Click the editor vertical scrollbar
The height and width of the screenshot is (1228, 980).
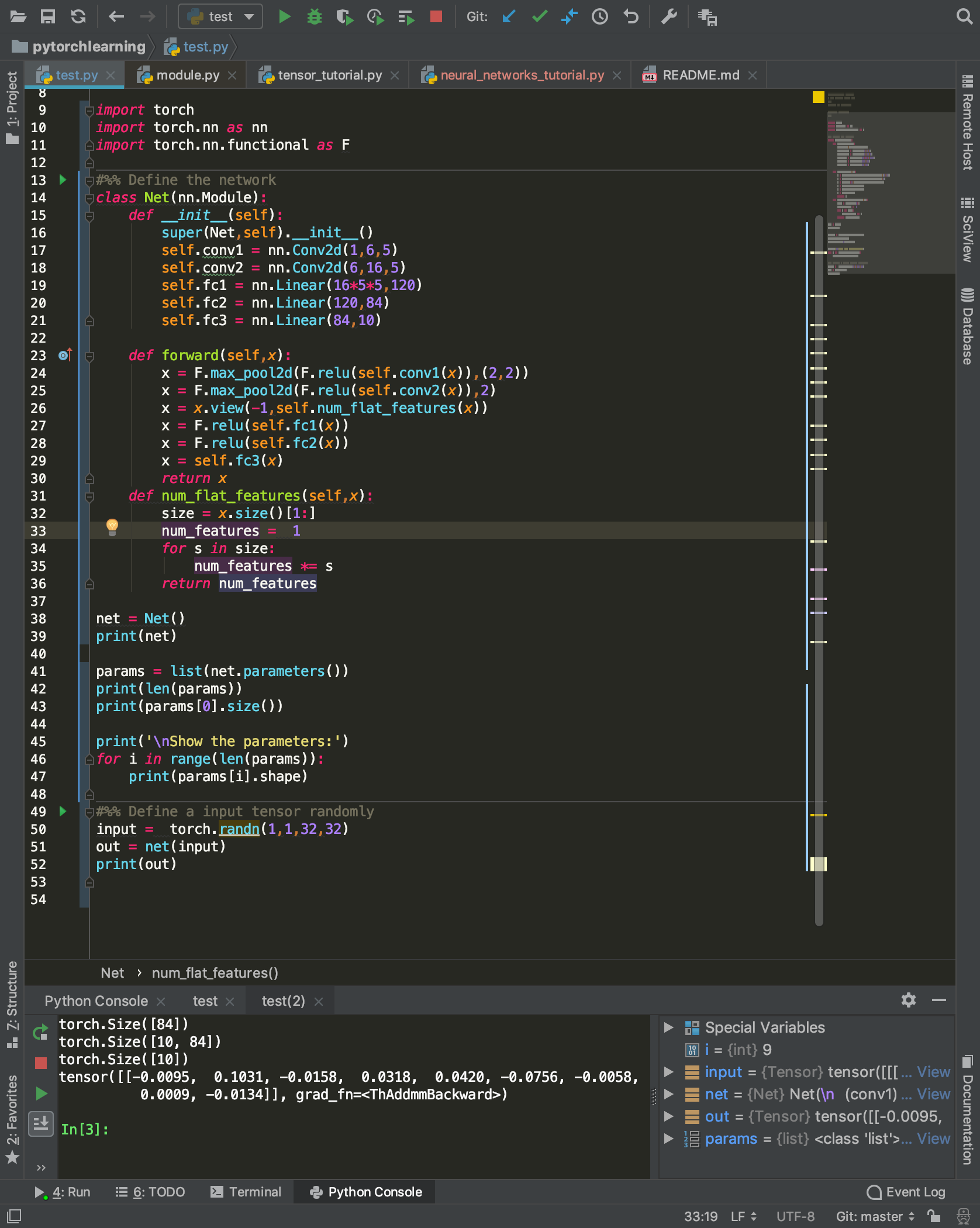(819, 570)
